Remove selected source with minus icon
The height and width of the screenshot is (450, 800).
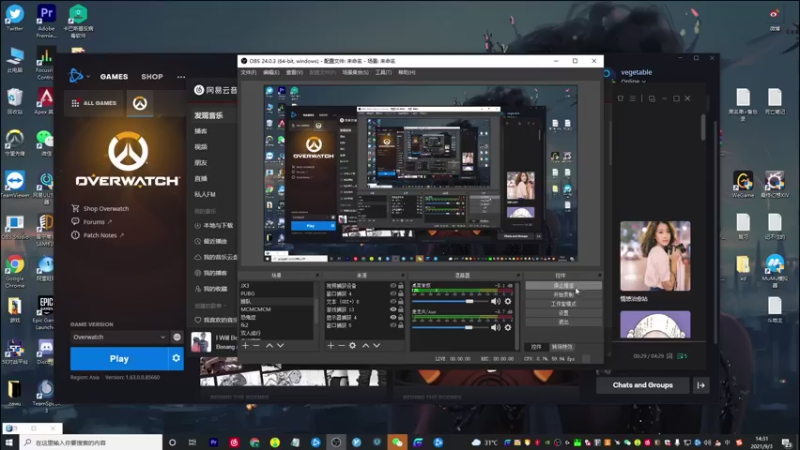[341, 345]
